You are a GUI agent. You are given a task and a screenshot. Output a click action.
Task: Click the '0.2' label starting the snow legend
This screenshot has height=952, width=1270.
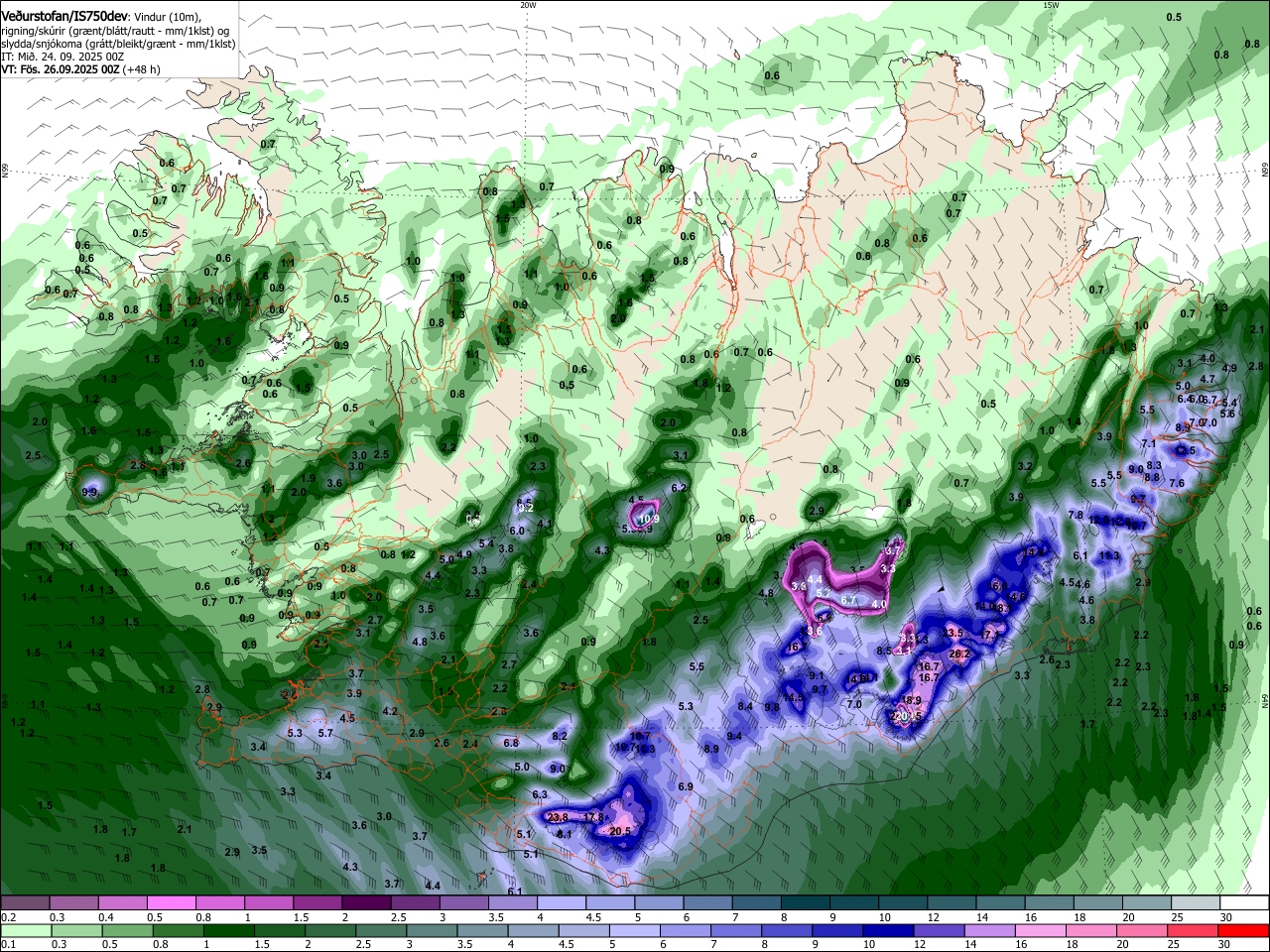(8, 917)
